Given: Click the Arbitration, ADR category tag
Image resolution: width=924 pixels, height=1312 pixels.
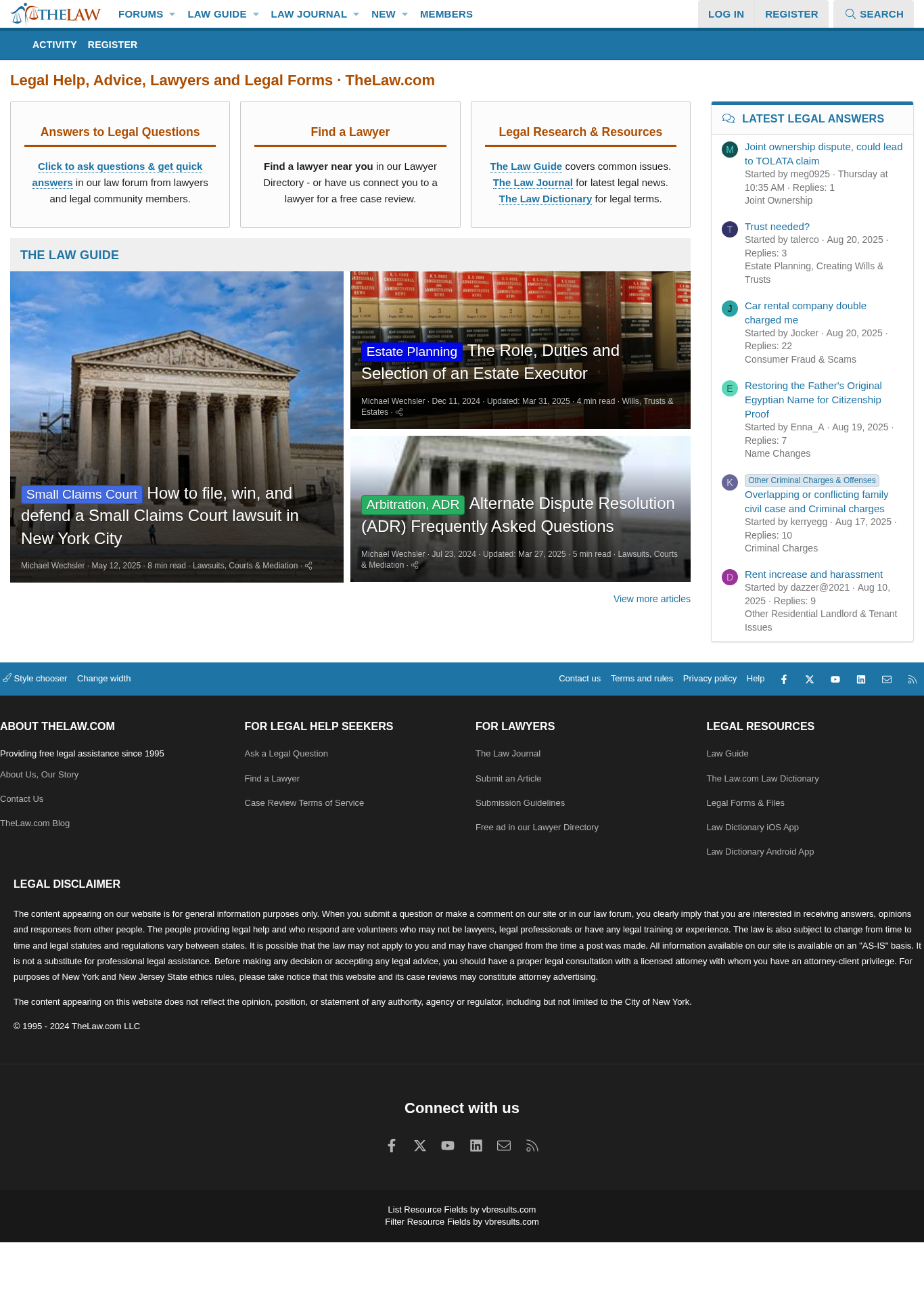Looking at the screenshot, I should pyautogui.click(x=413, y=505).
